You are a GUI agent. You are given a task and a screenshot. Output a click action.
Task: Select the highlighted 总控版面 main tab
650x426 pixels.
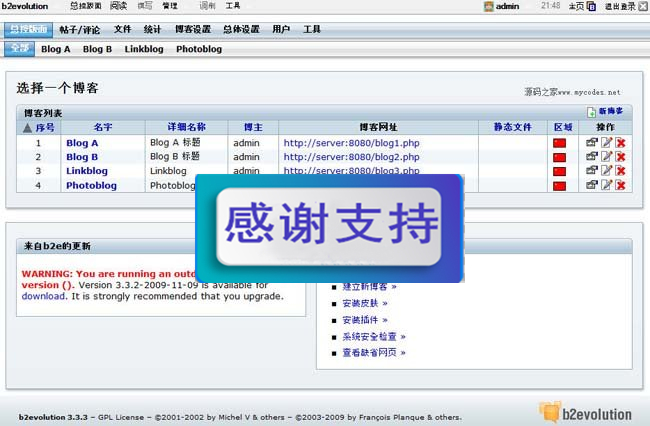click(x=29, y=29)
